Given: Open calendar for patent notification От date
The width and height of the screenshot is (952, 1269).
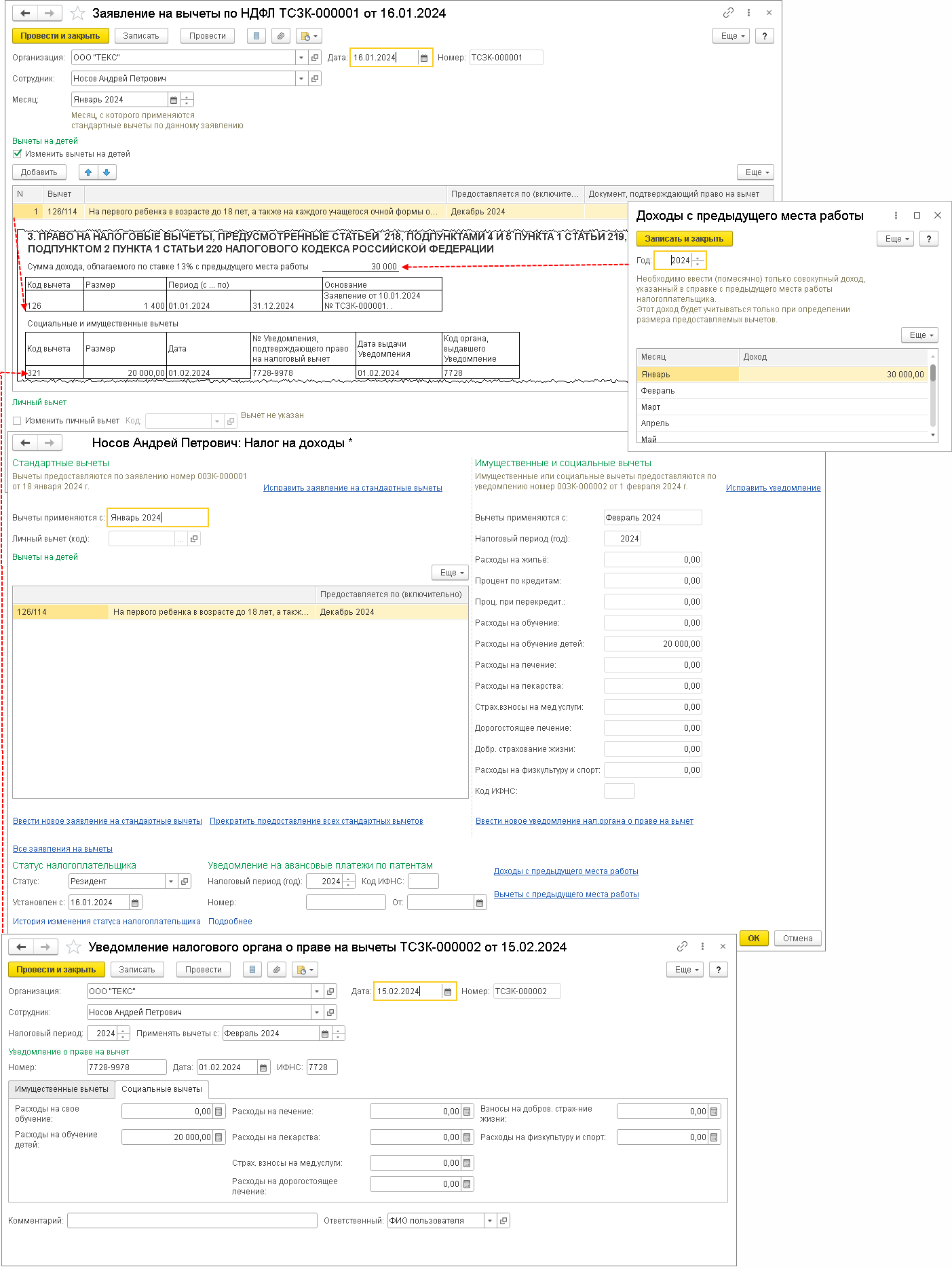Looking at the screenshot, I should tap(480, 903).
